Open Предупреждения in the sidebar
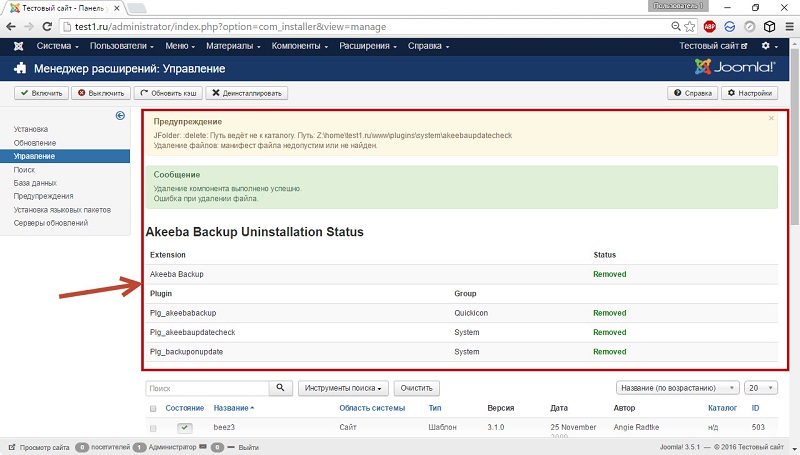800x455 pixels. click(x=43, y=196)
